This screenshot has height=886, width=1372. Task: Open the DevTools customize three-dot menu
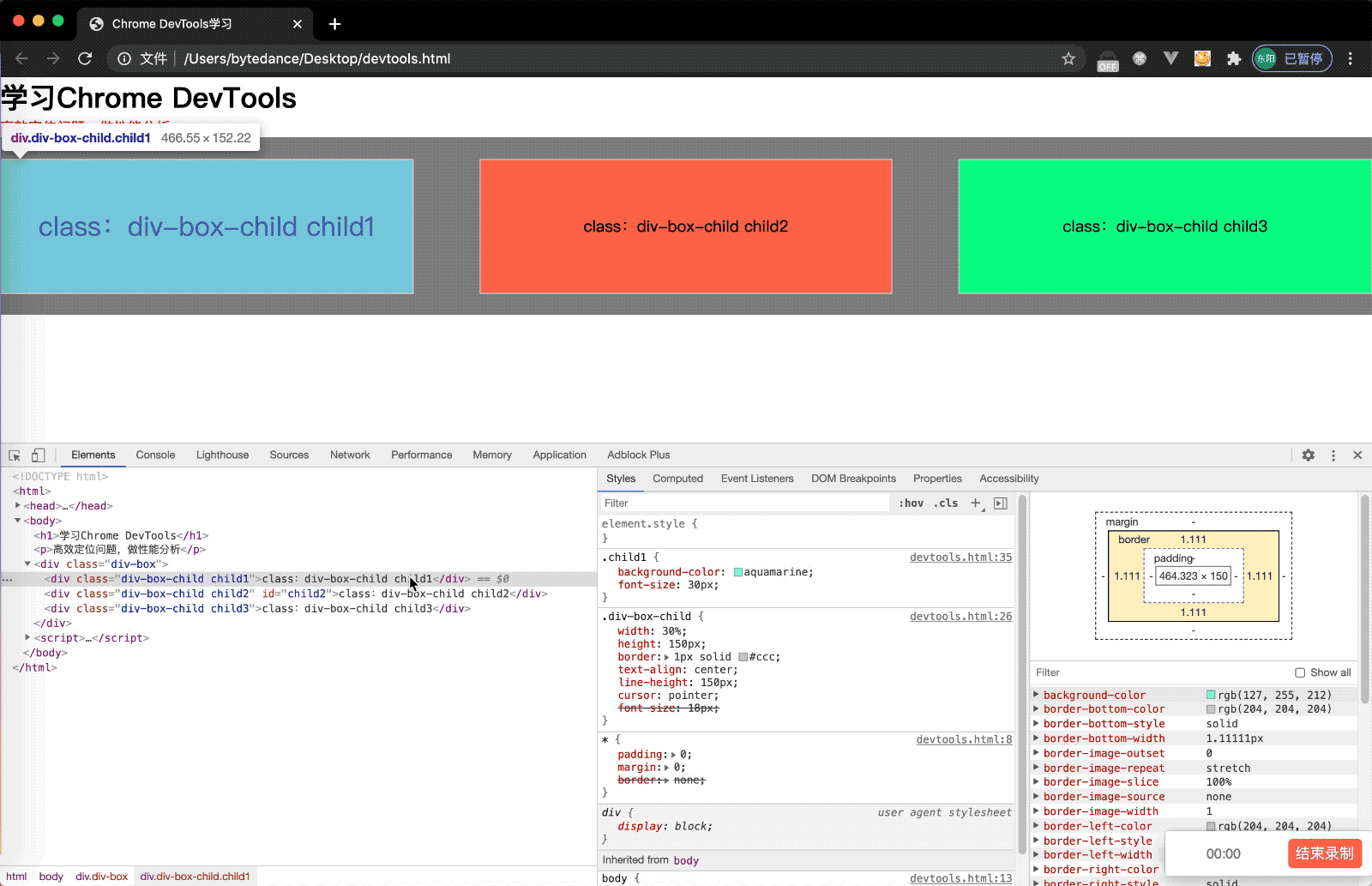tap(1333, 455)
